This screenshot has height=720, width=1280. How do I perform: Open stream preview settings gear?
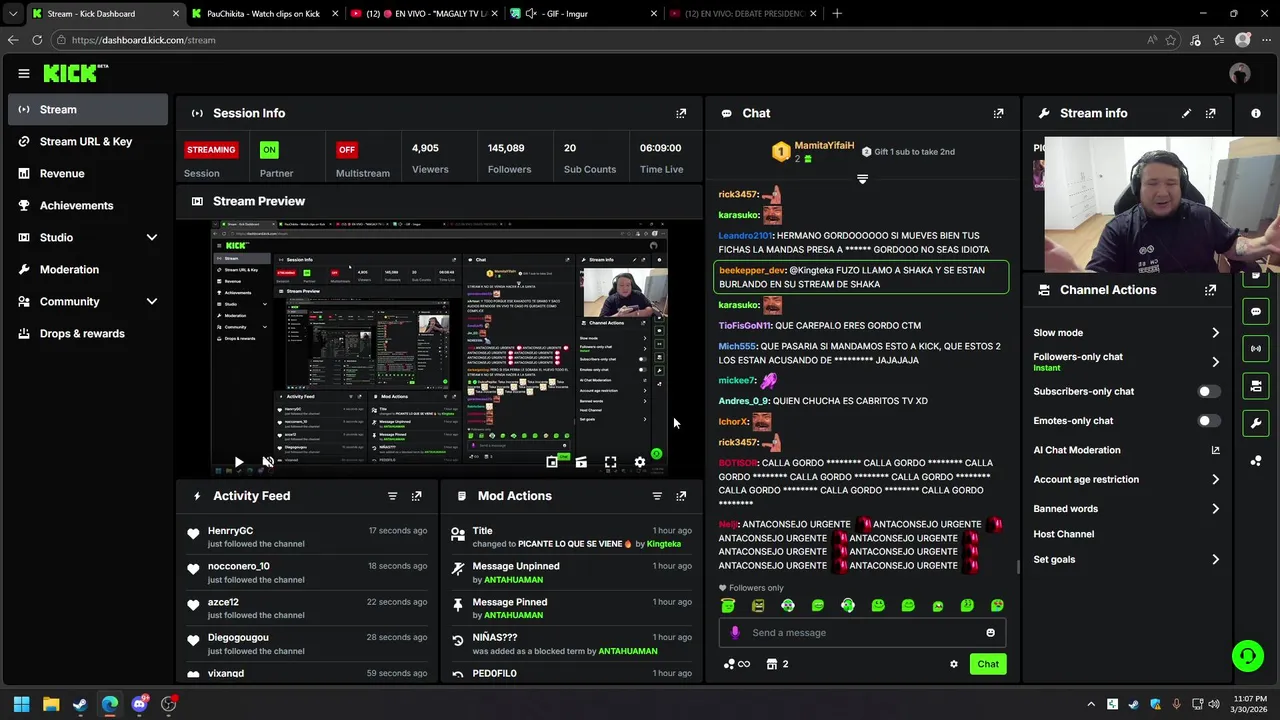[x=640, y=462]
